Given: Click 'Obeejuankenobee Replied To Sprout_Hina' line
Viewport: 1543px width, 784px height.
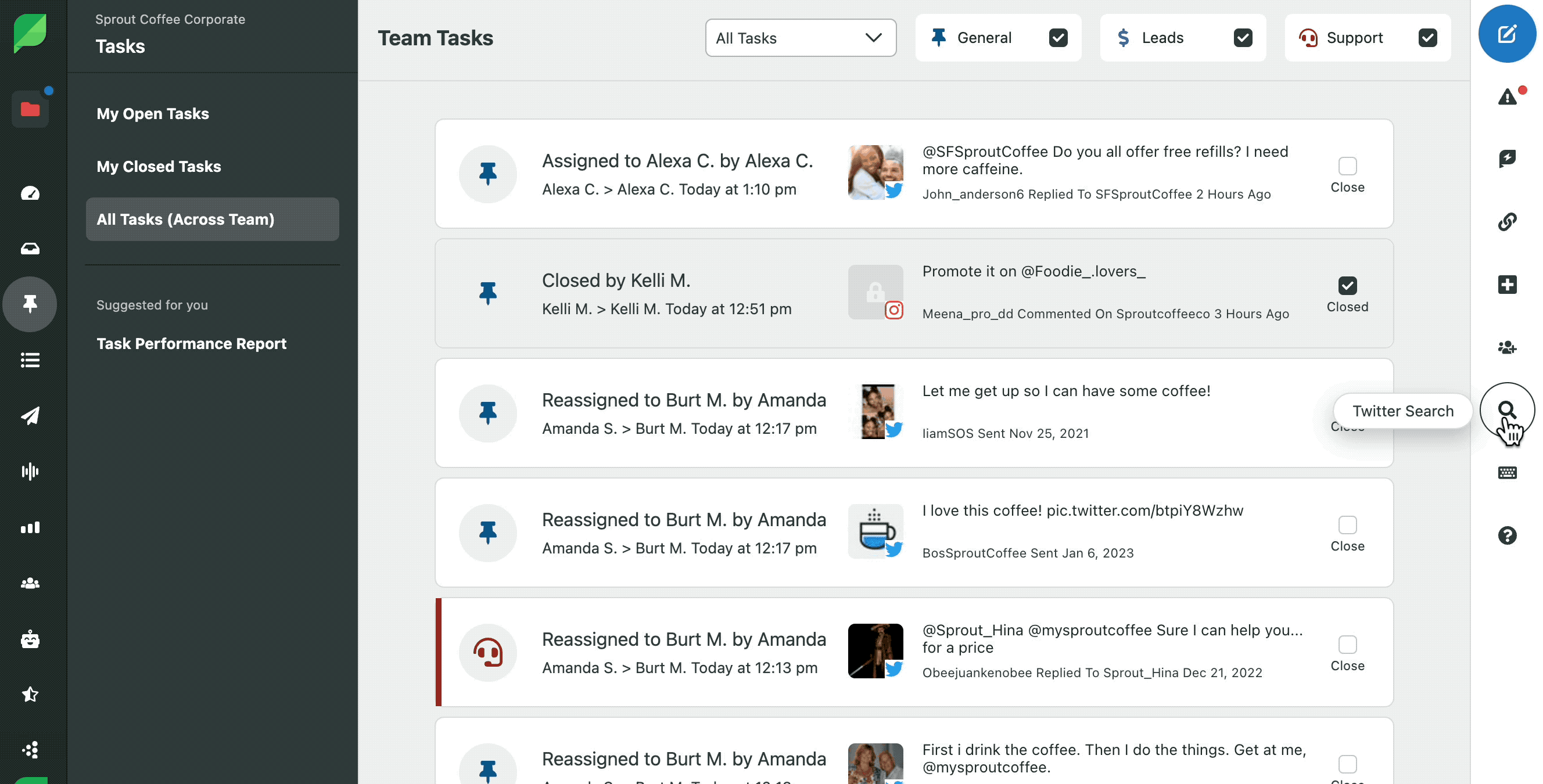Looking at the screenshot, I should (1092, 673).
